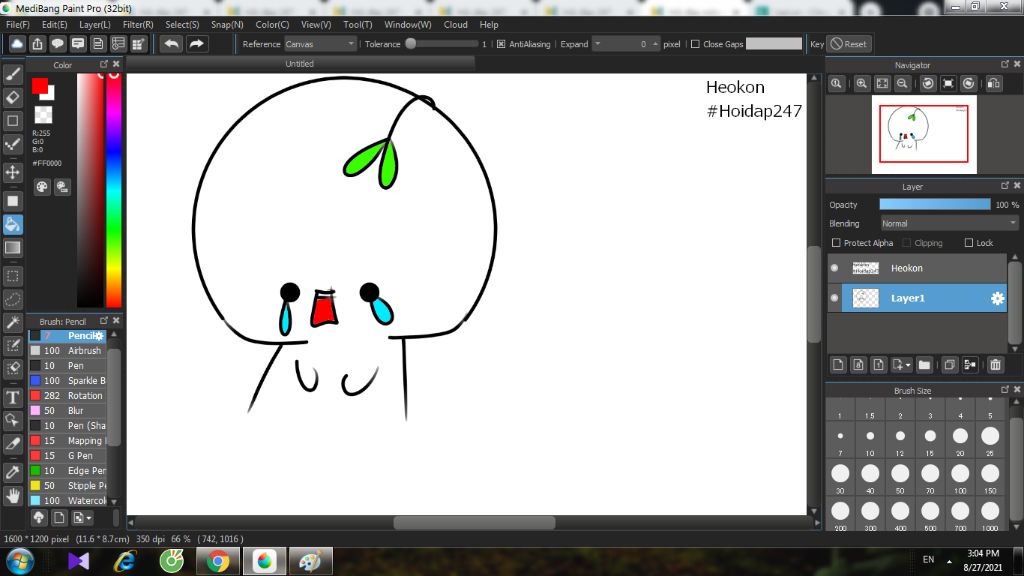Enable the Close Gaps checkbox

[x=695, y=44]
